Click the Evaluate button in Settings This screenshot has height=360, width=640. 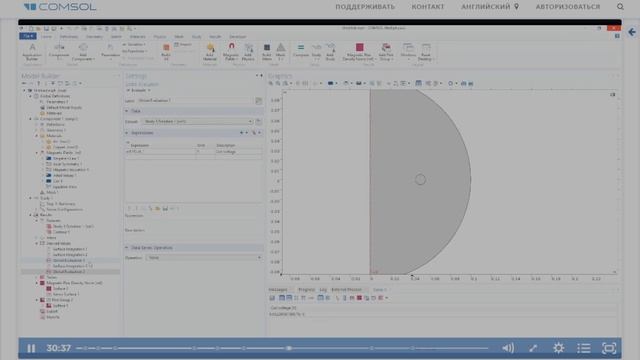point(138,90)
